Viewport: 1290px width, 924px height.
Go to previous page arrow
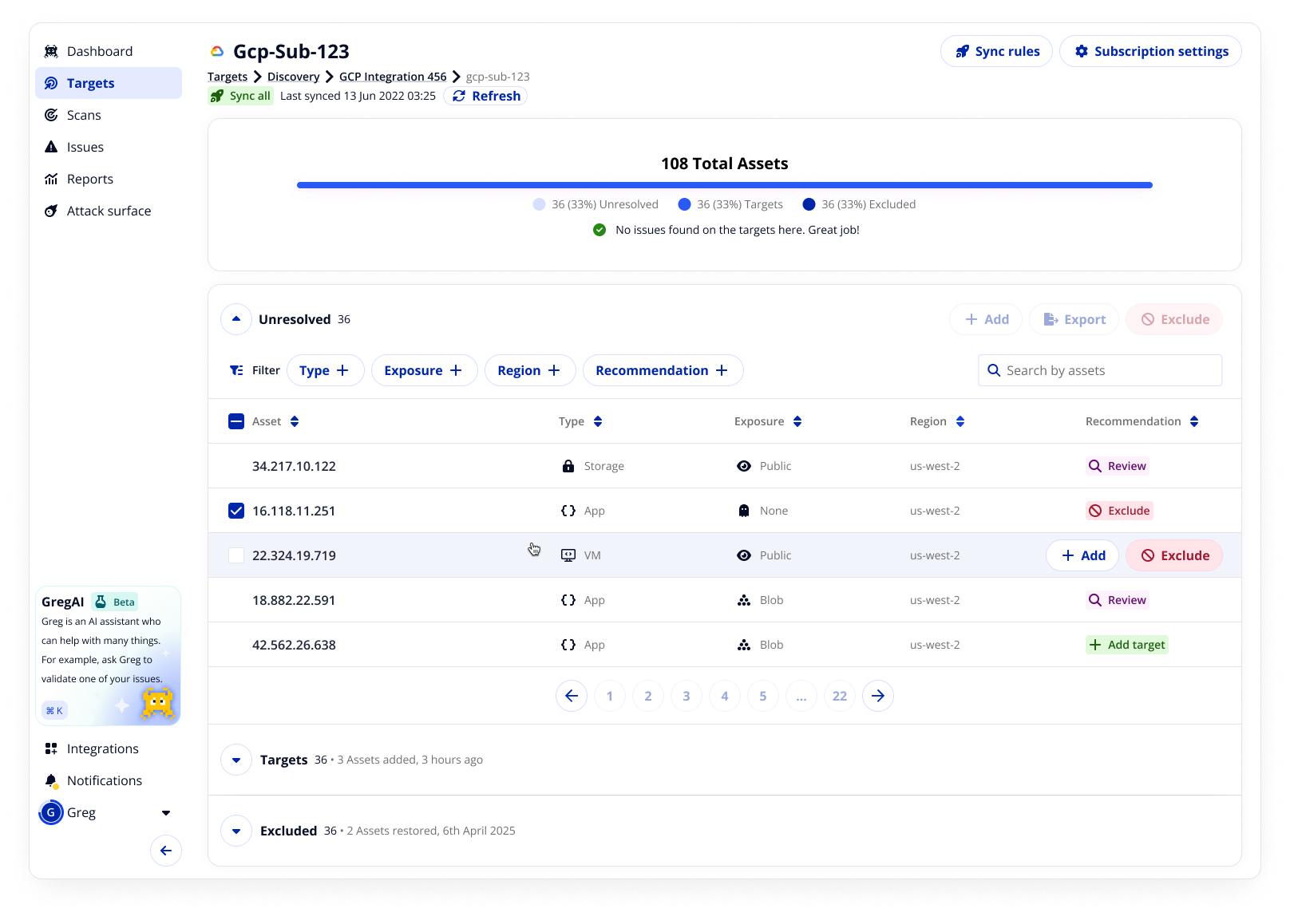coord(572,696)
